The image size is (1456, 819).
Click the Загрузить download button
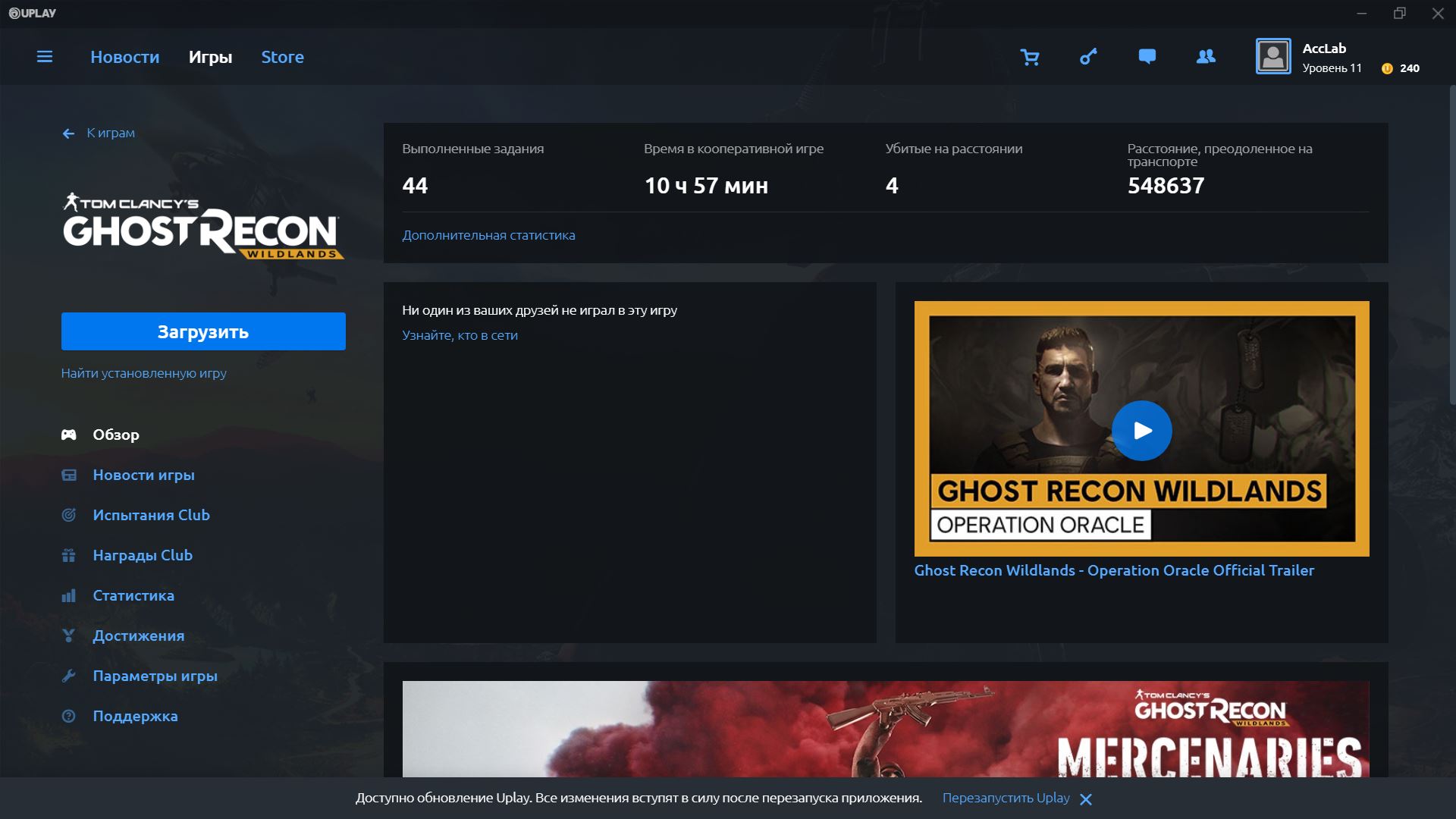pyautogui.click(x=203, y=331)
